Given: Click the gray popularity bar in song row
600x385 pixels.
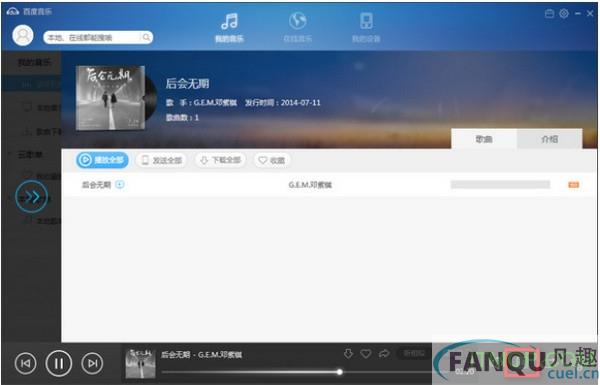Looking at the screenshot, I should tap(500, 184).
